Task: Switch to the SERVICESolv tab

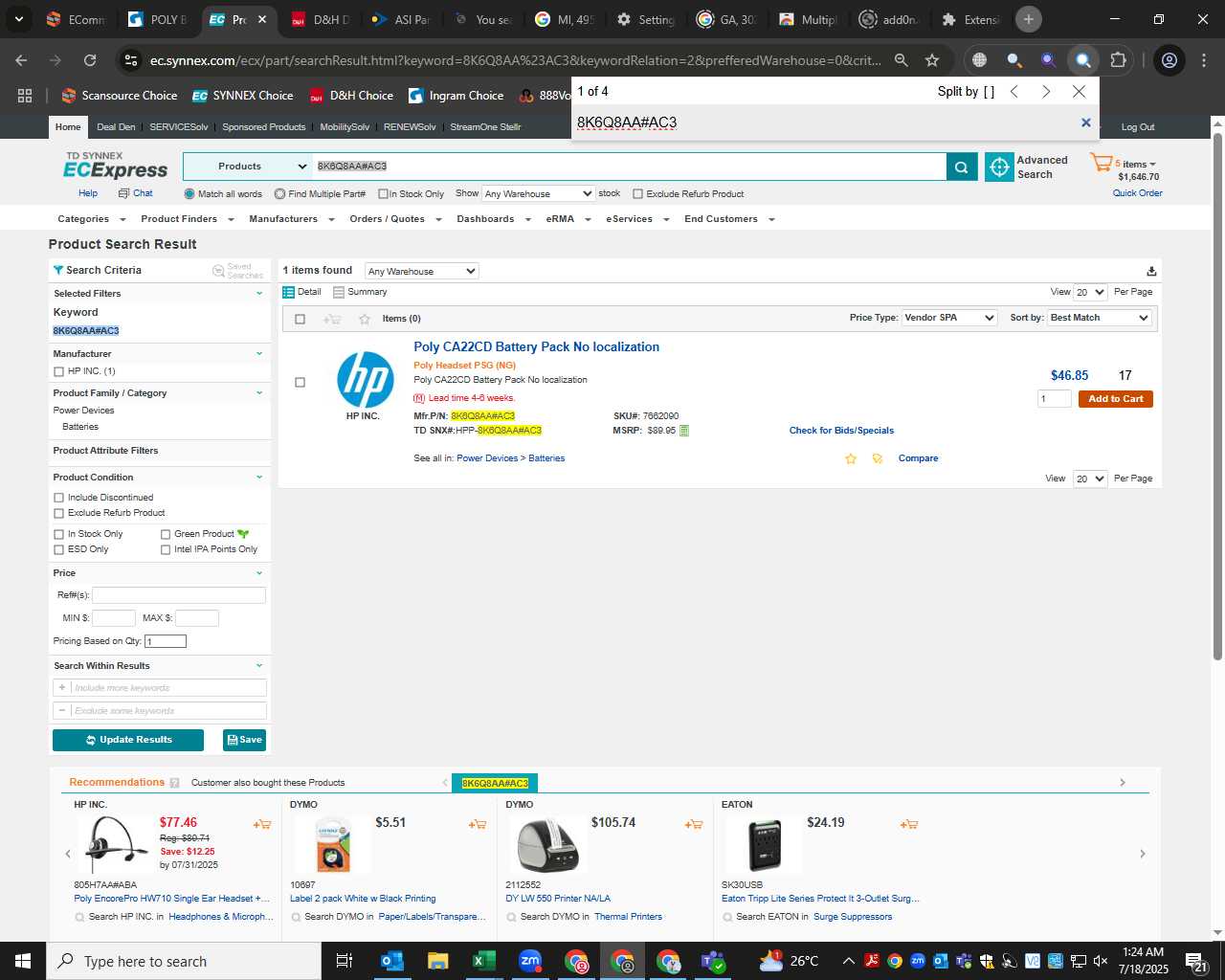Action: click(x=178, y=127)
